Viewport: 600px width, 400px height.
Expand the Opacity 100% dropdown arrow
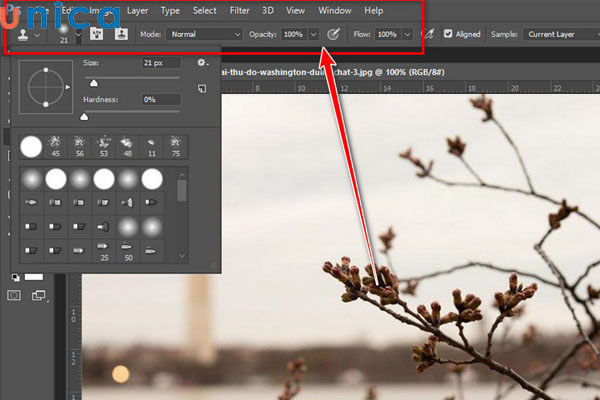[314, 34]
